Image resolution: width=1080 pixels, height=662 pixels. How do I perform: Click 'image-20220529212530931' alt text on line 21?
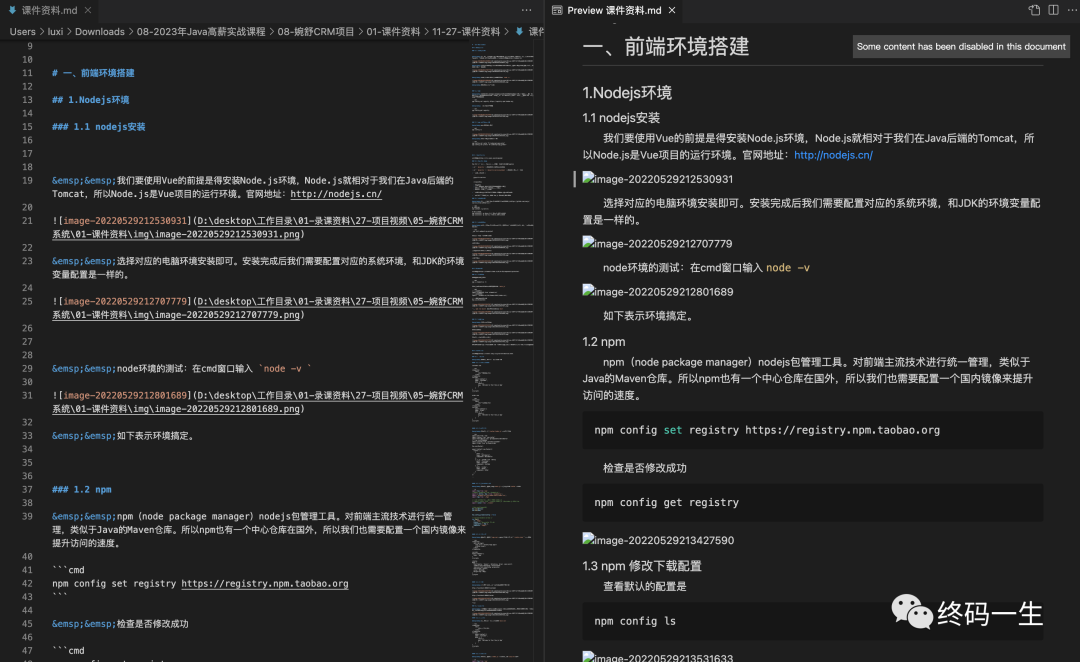125,221
